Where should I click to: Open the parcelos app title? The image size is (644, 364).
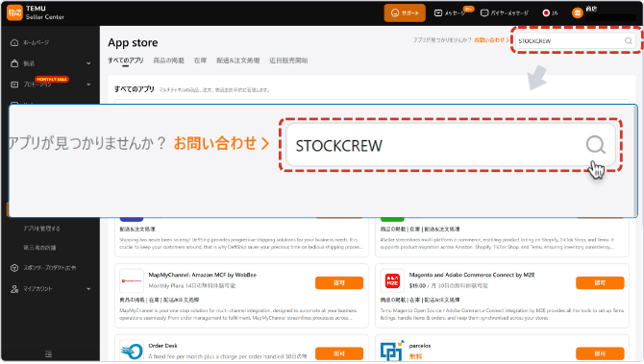[420, 346]
